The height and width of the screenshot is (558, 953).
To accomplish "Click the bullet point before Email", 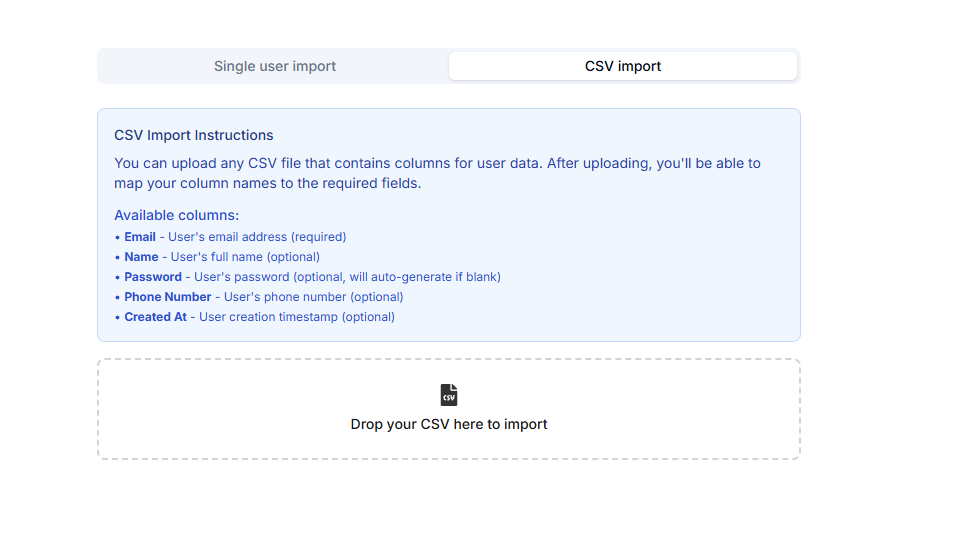I will [x=117, y=237].
